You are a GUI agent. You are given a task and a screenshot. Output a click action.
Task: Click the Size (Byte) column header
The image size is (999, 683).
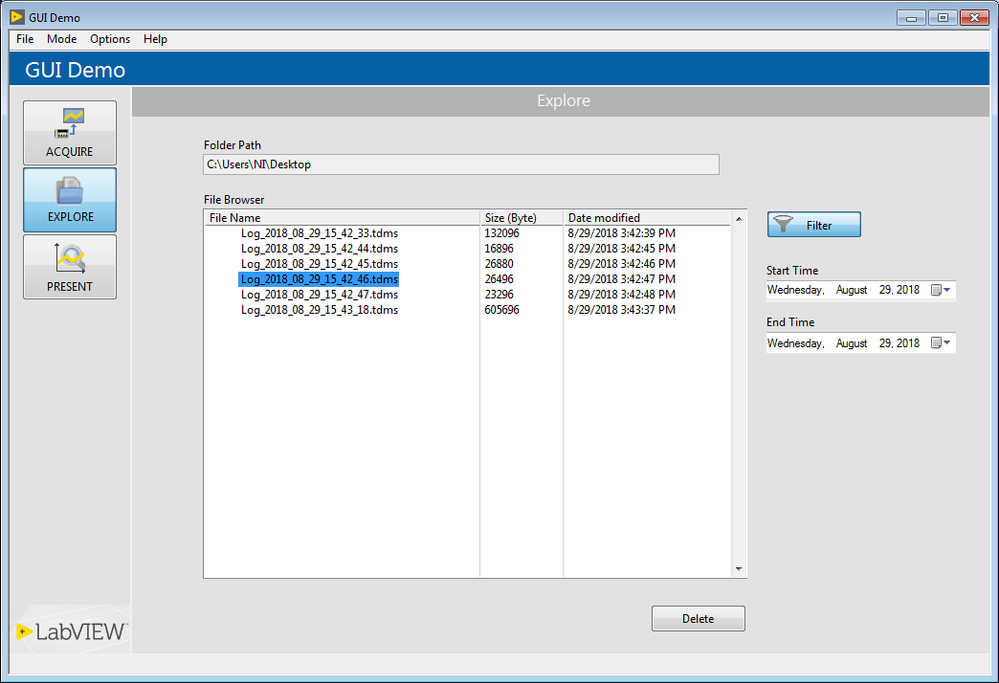coord(521,217)
